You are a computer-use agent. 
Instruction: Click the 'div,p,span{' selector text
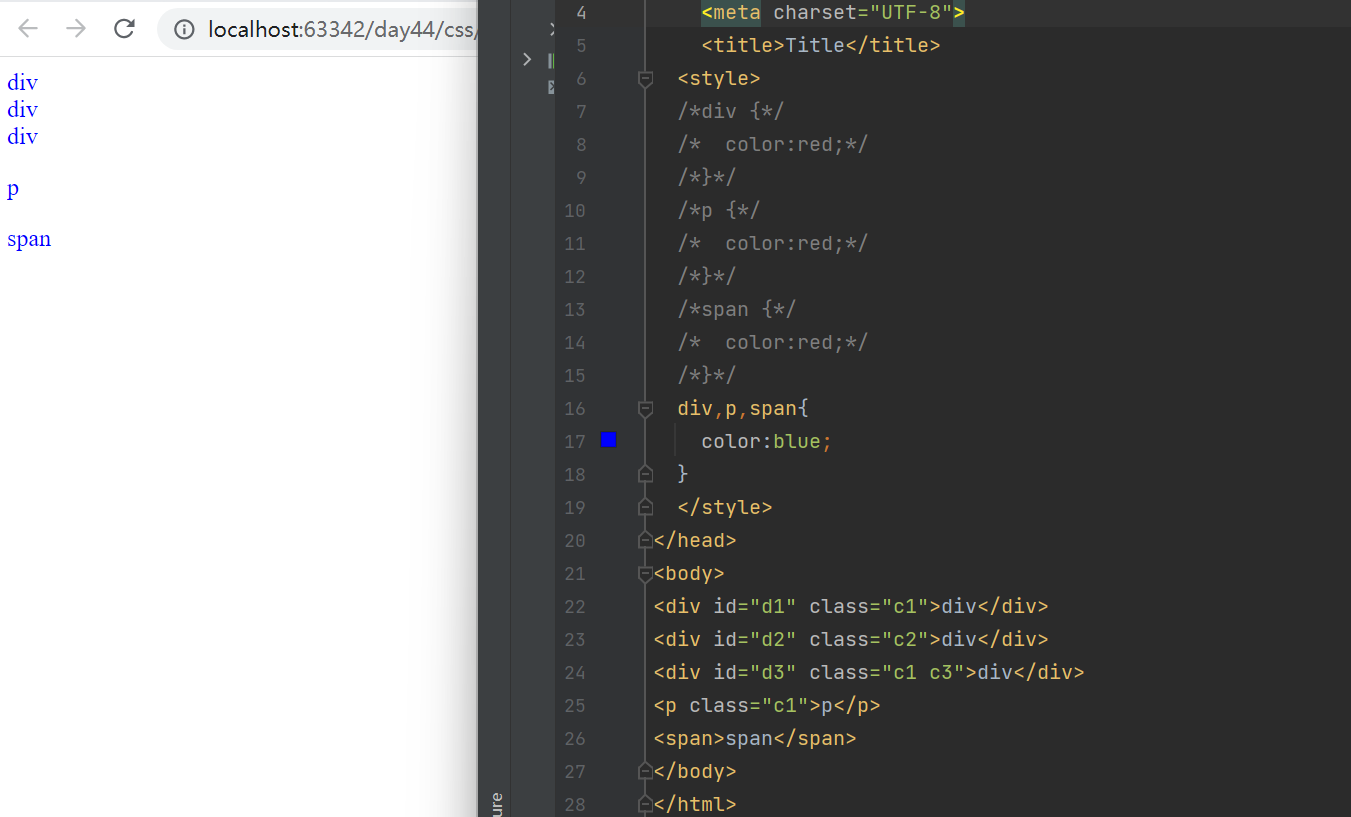click(x=742, y=408)
